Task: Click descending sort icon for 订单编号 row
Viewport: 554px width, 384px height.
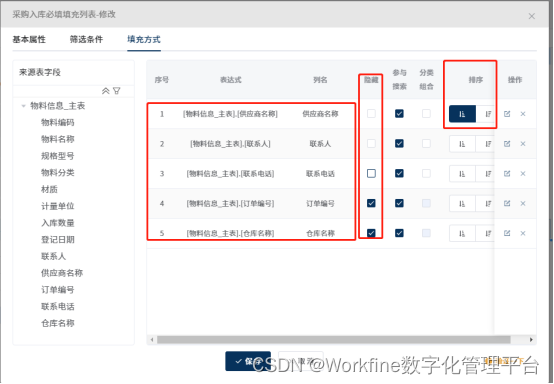Action: pyautogui.click(x=487, y=203)
